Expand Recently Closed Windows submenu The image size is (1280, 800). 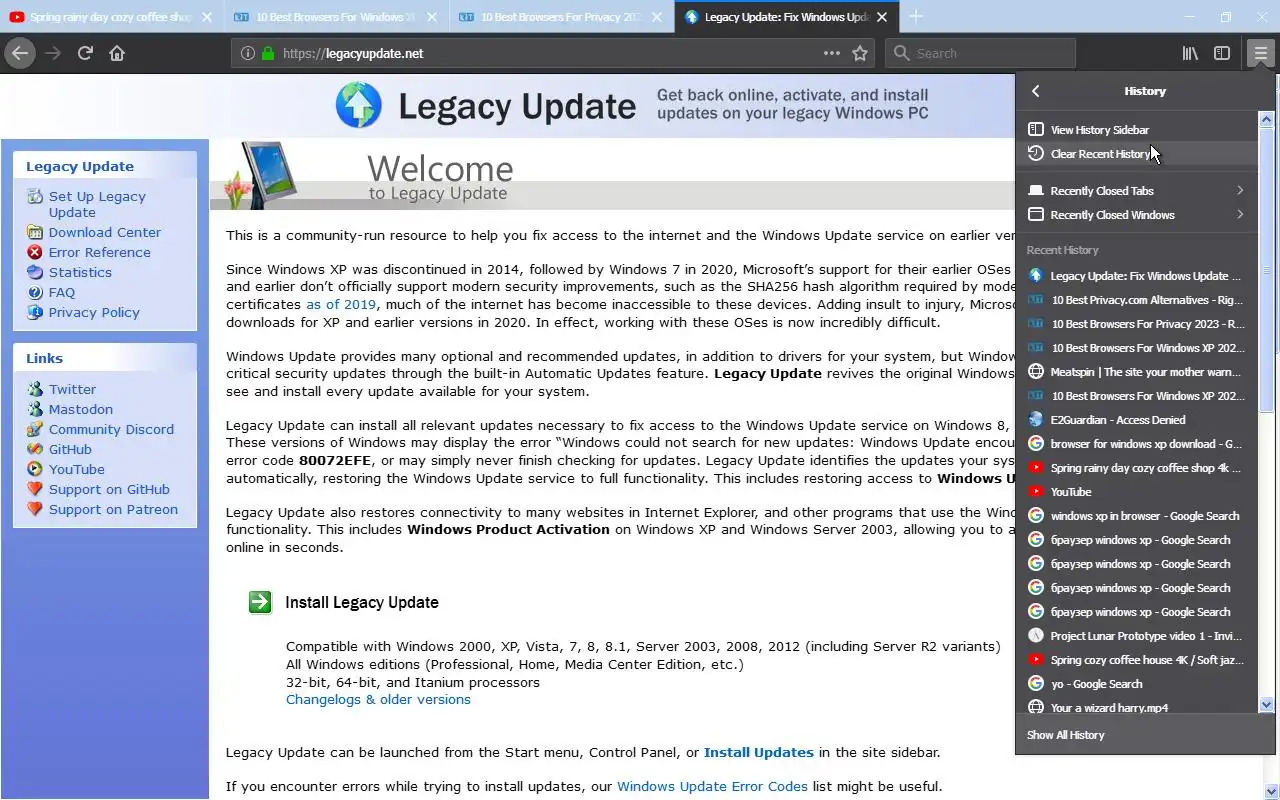[x=1137, y=215]
